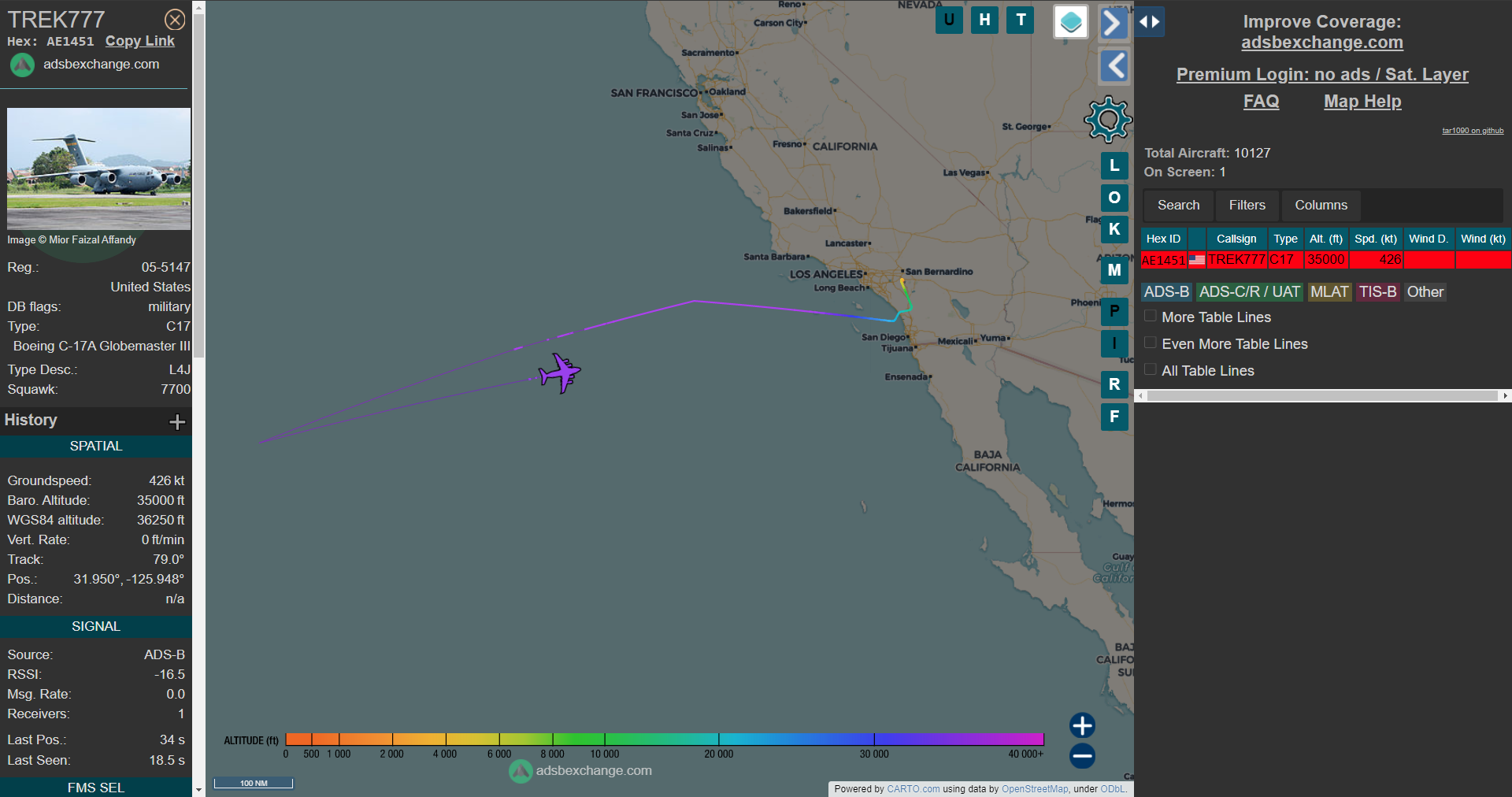This screenshot has height=797, width=1512.
Task: Sort table by Type column
Action: (1285, 239)
